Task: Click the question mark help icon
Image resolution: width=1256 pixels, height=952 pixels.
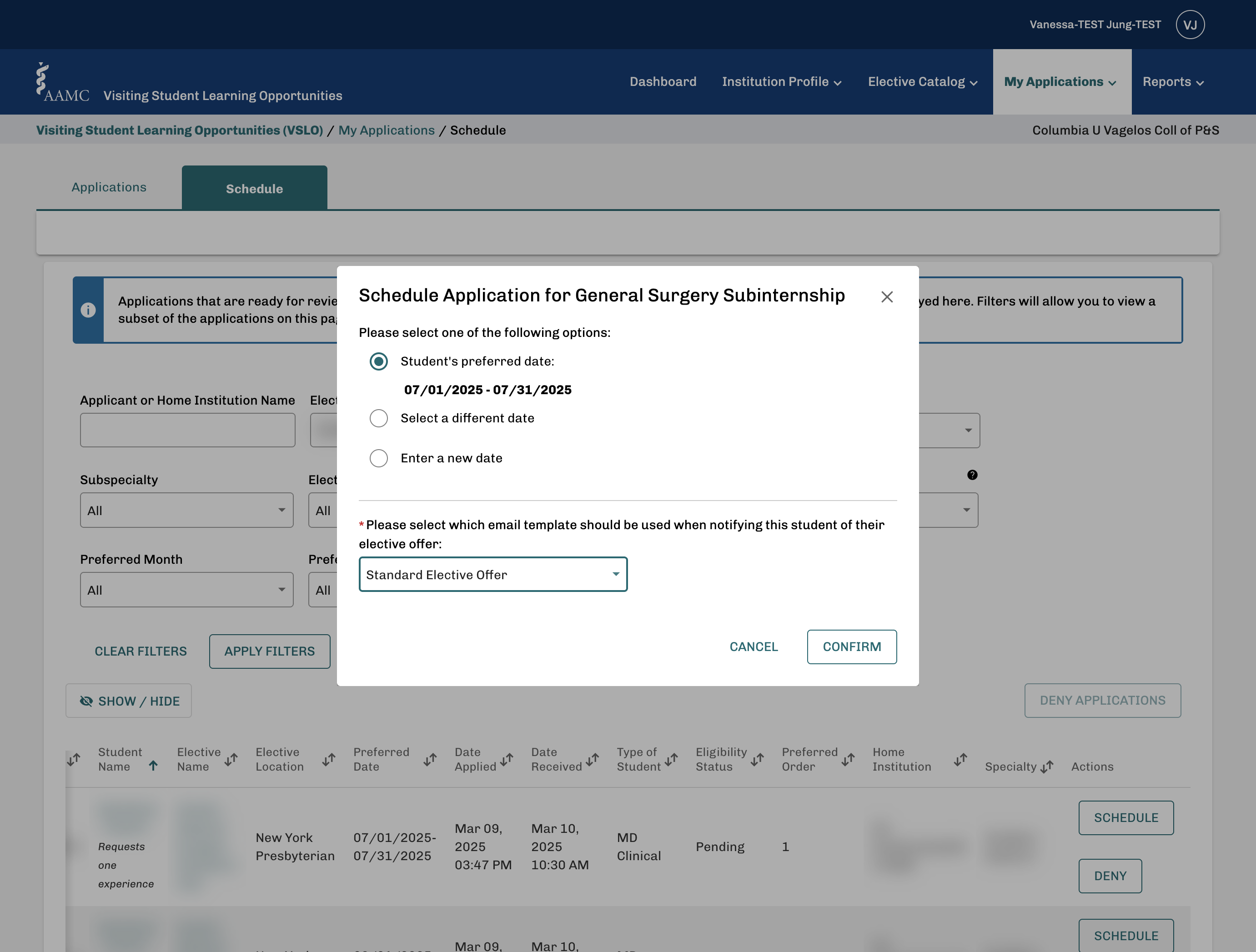Action: point(972,475)
